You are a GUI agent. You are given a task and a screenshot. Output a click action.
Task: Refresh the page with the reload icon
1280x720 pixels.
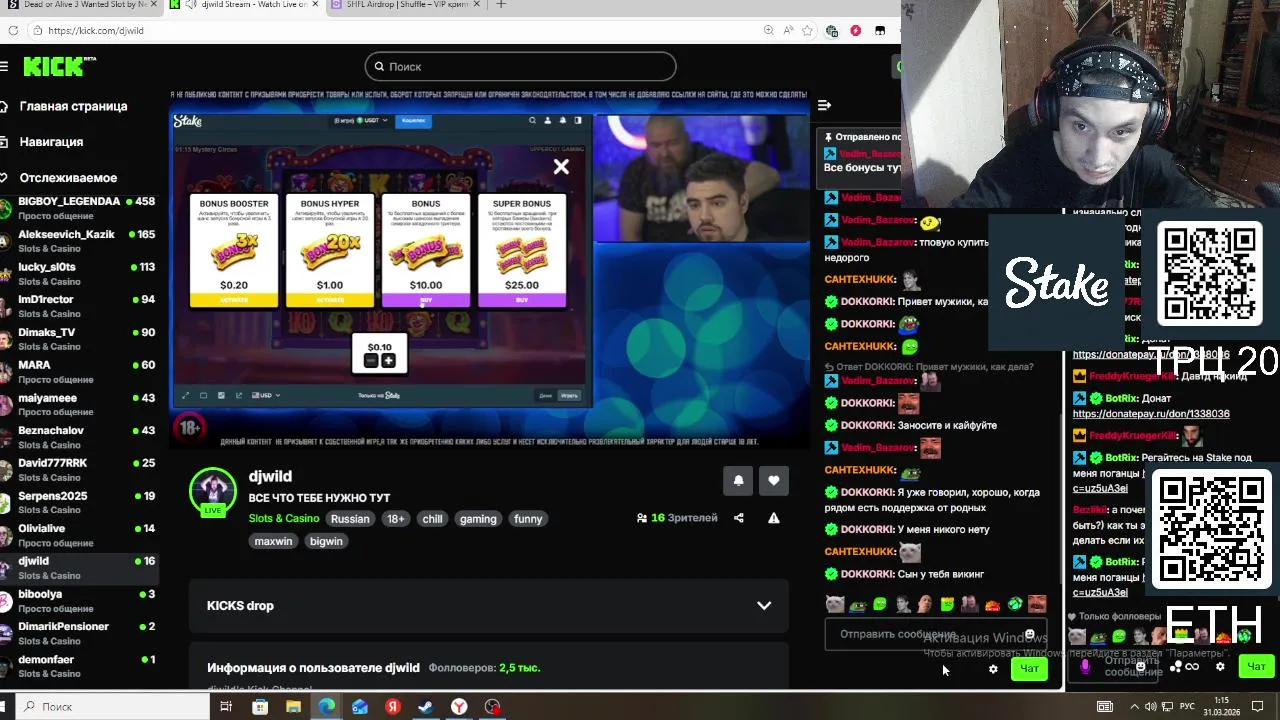[13, 30]
